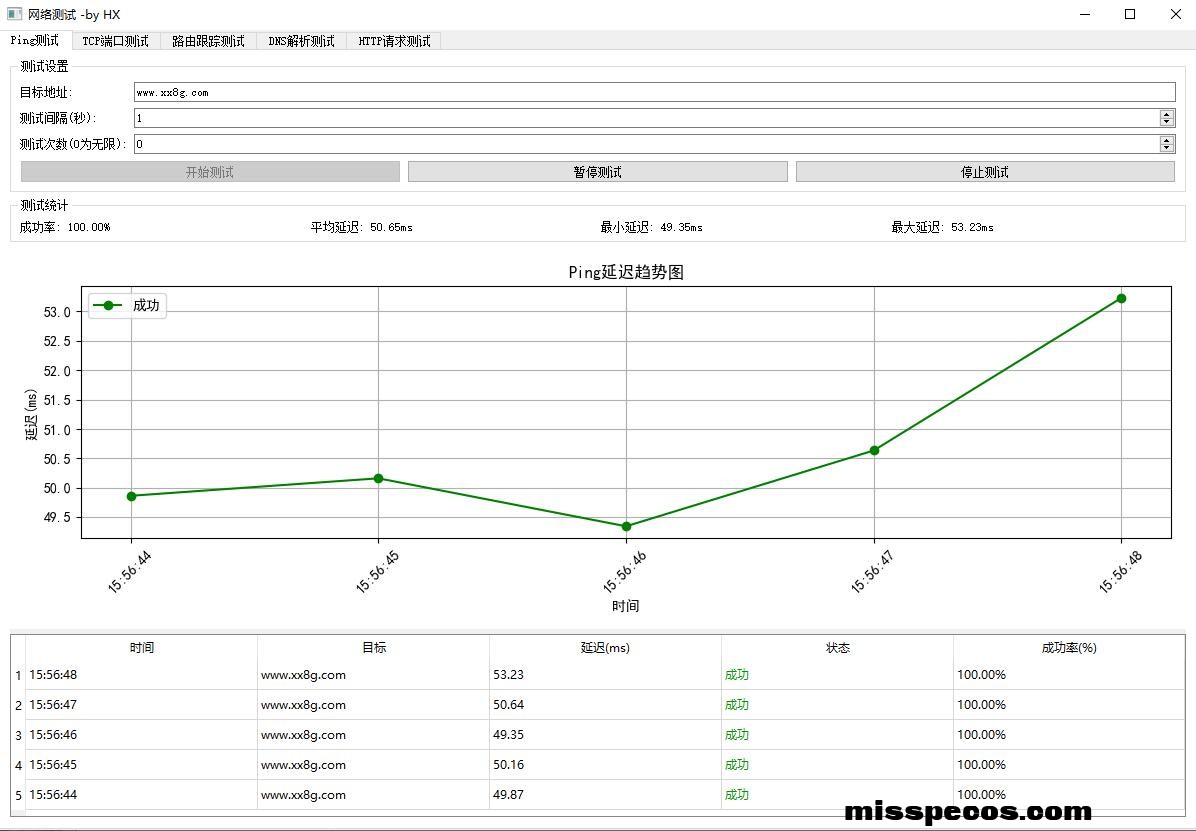Go to the HTTP请求测试 tab
Viewport: 1196px width, 831px height.
coord(394,41)
